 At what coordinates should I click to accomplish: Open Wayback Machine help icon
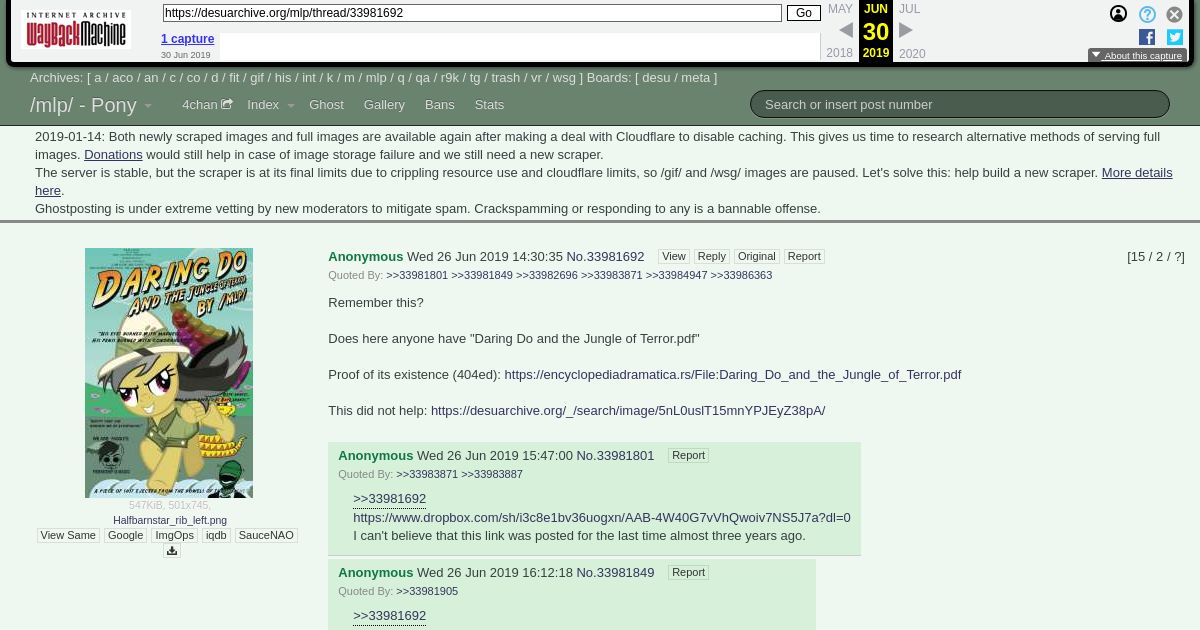[1147, 14]
